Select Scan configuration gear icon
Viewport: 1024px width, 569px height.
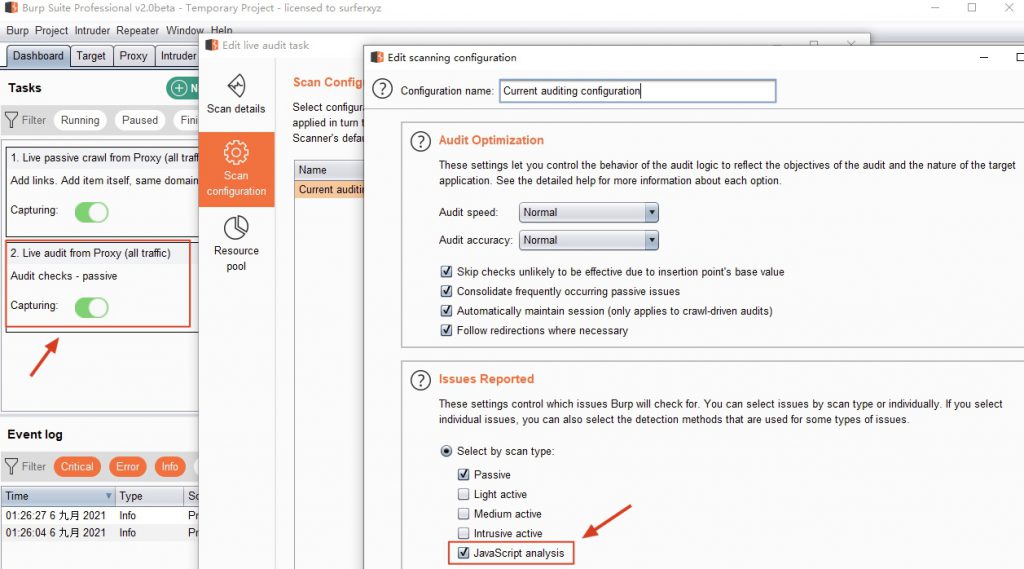pyautogui.click(x=236, y=152)
